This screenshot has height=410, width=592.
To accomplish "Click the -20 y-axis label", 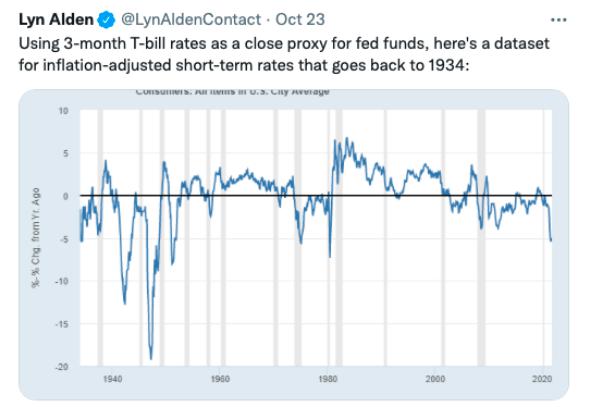I will [62, 367].
